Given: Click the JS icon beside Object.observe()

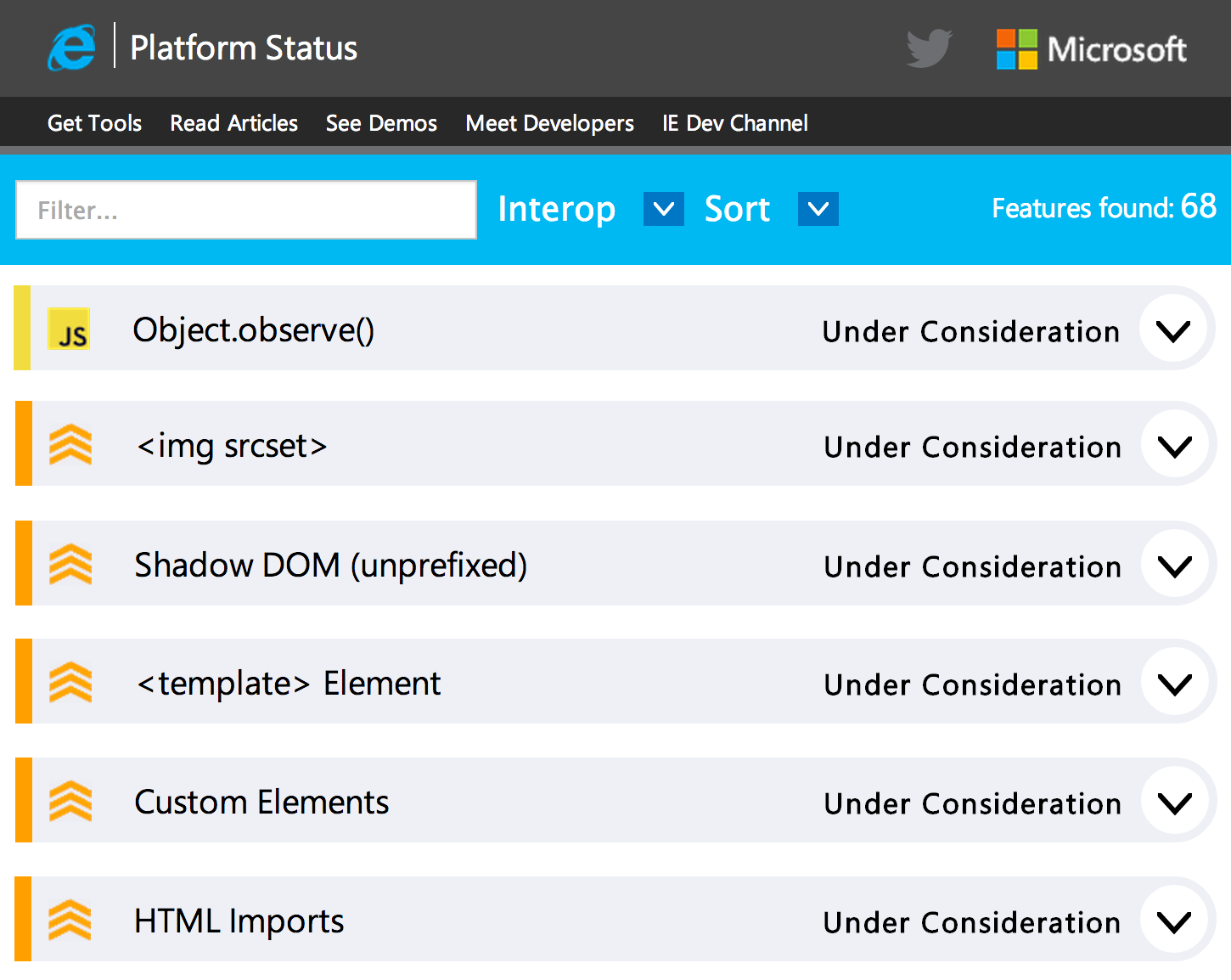Looking at the screenshot, I should (69, 329).
